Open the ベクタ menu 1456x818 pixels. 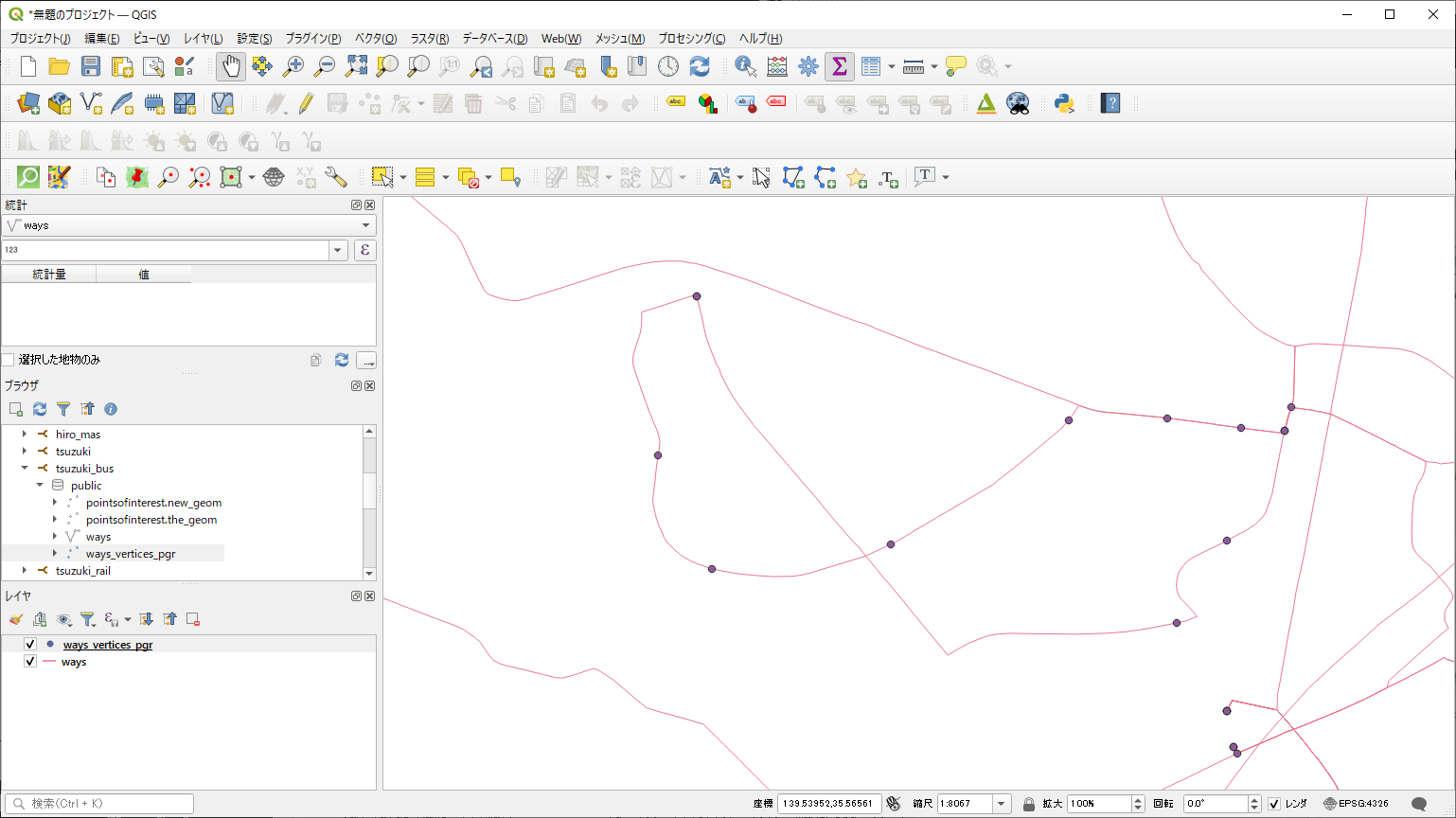[375, 39]
